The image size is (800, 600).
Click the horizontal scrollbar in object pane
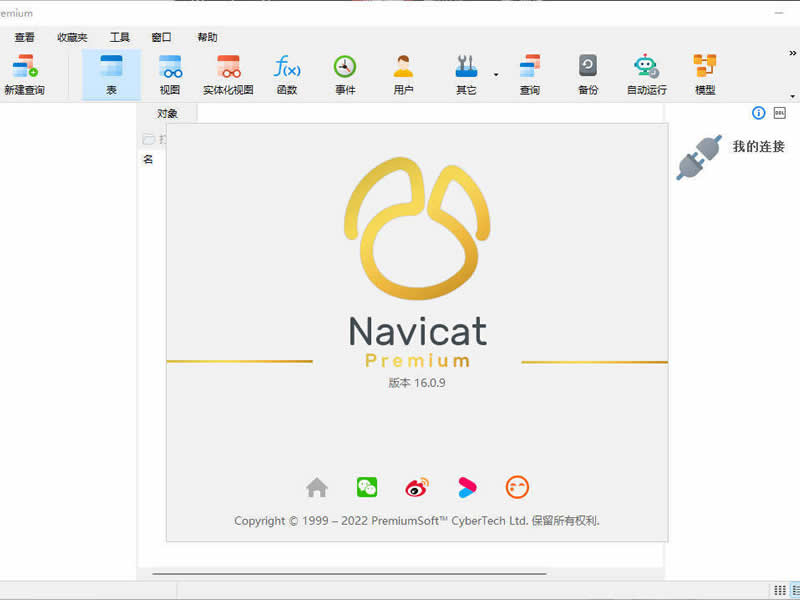pos(349,574)
